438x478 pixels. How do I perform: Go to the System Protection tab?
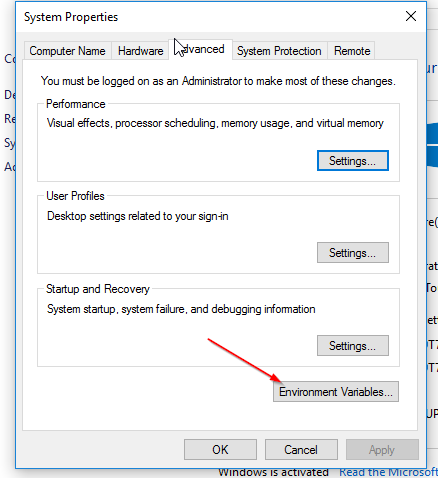click(x=279, y=51)
